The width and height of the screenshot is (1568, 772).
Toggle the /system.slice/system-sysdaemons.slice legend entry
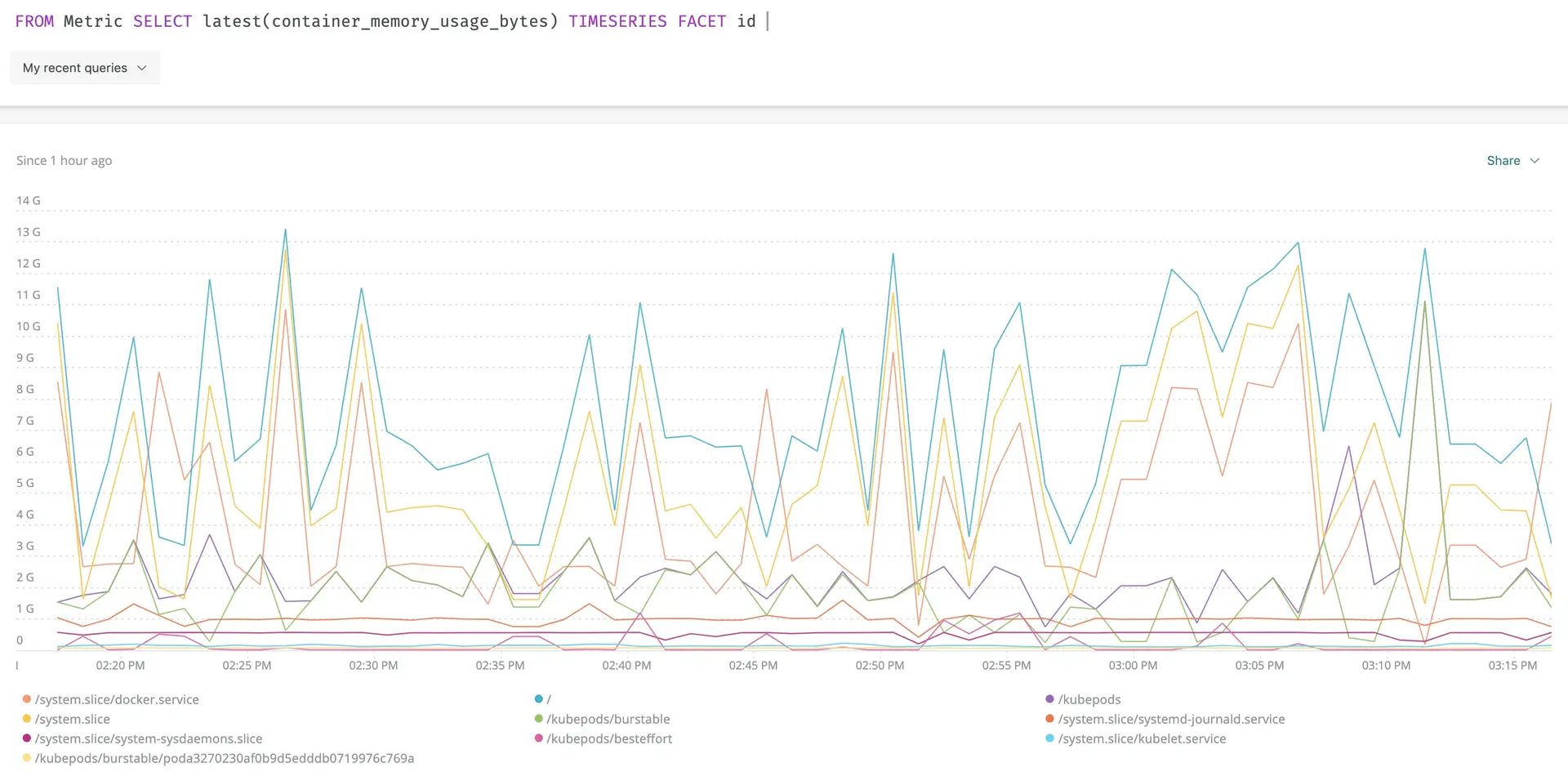point(148,739)
